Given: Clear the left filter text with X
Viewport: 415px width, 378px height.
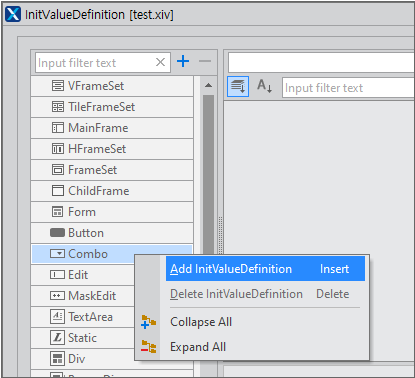Looking at the screenshot, I should (x=160, y=62).
